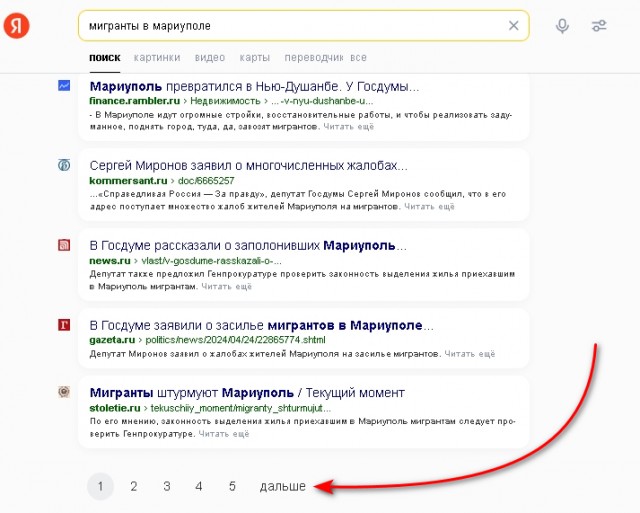Go to results page 2
640x513 pixels.
[133, 486]
